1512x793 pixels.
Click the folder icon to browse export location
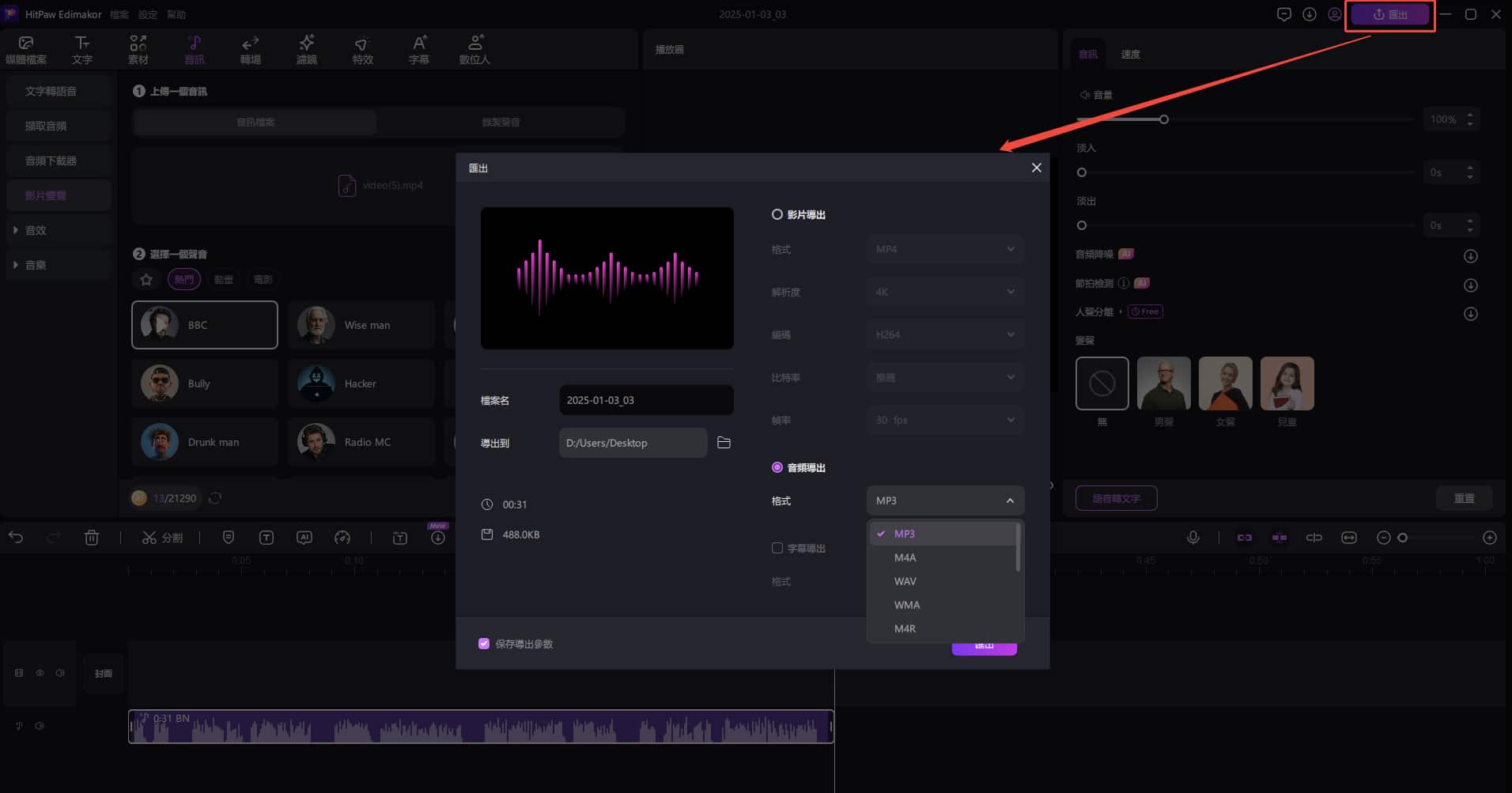(724, 443)
